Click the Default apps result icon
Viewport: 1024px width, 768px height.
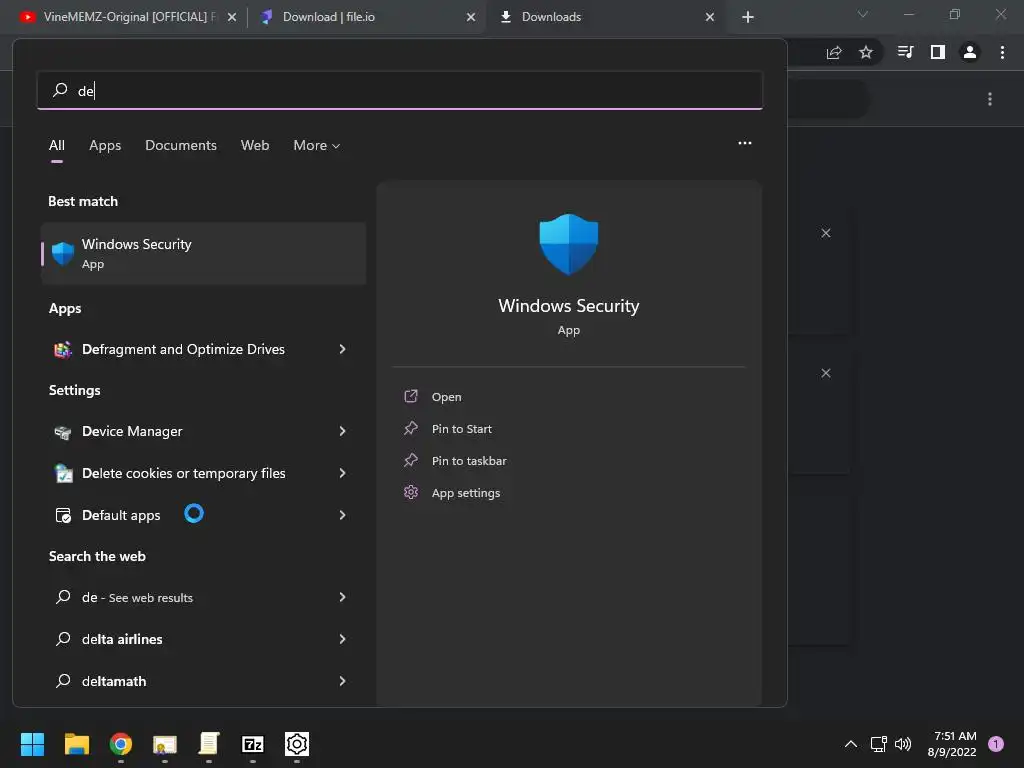click(63, 515)
